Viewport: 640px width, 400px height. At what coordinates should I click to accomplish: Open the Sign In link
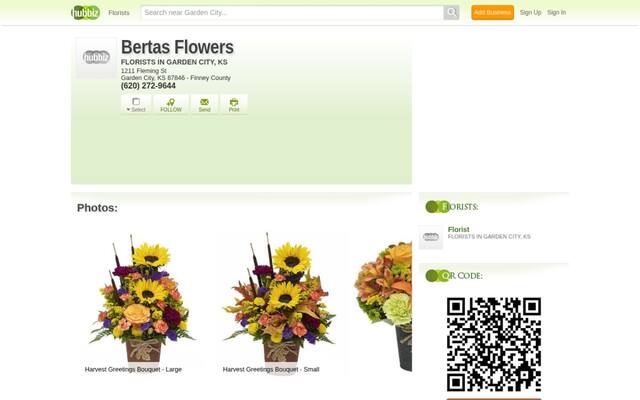pos(556,13)
